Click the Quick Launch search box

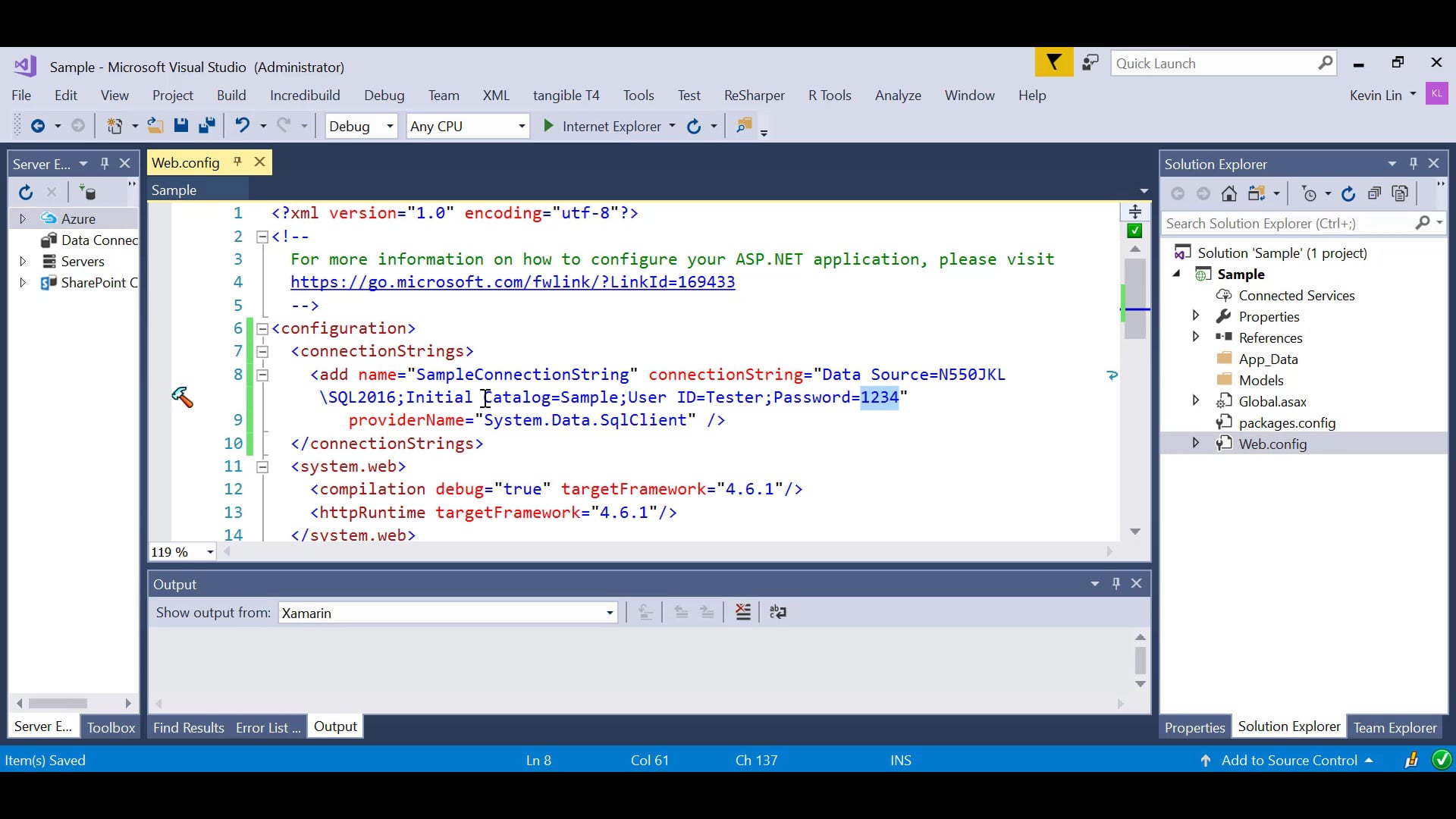[1213, 64]
